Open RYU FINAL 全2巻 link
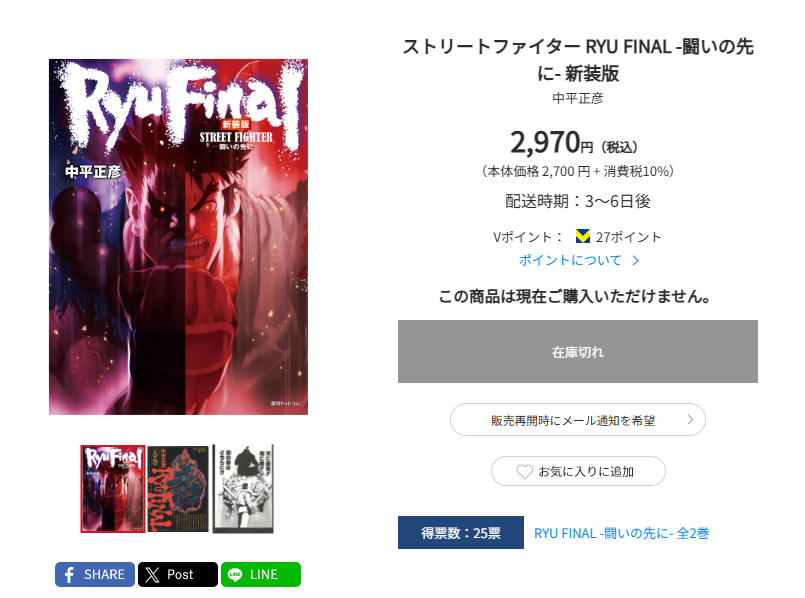Viewport: 805px width, 598px height. [x=621, y=533]
